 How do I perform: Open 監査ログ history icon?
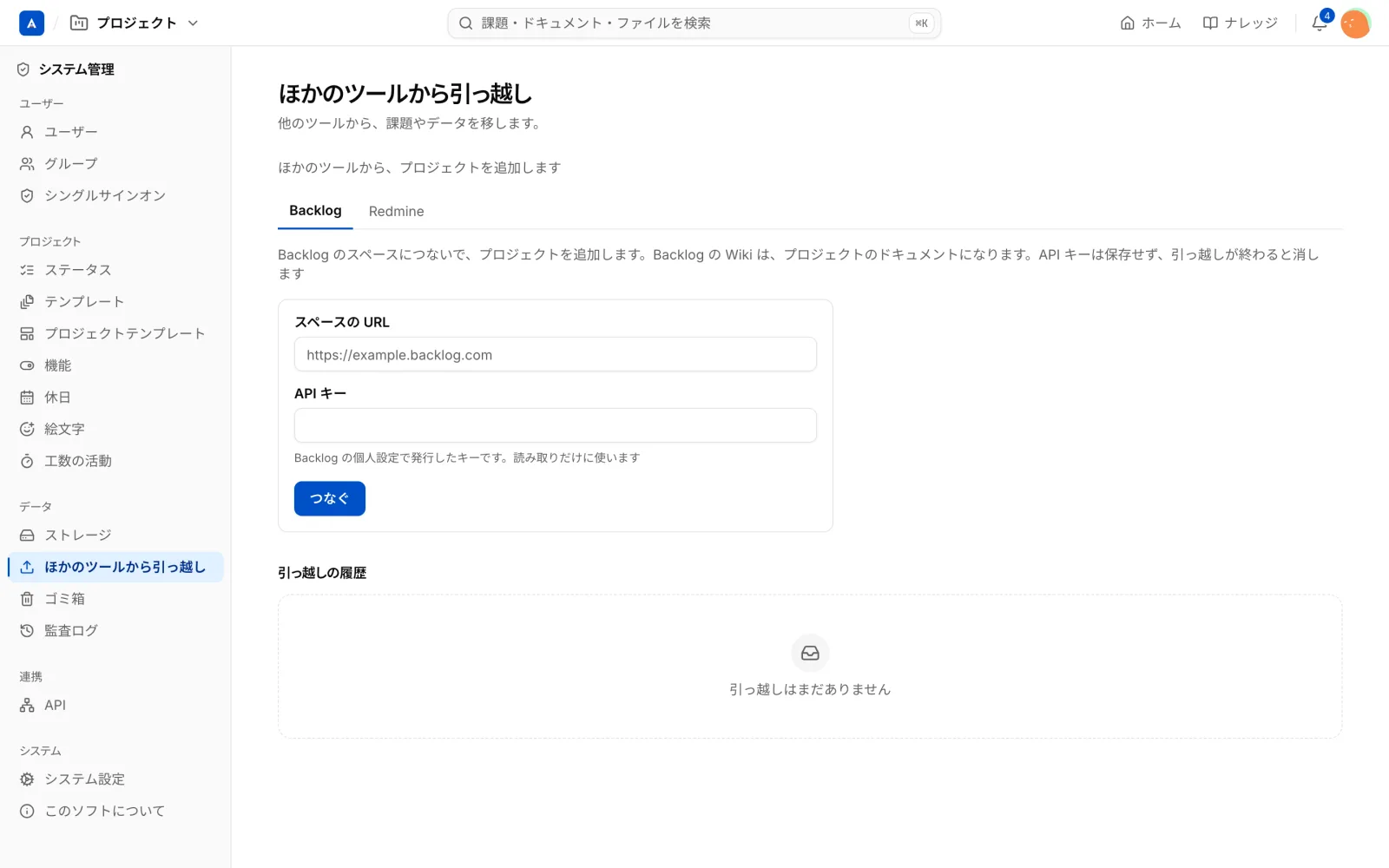[27, 631]
